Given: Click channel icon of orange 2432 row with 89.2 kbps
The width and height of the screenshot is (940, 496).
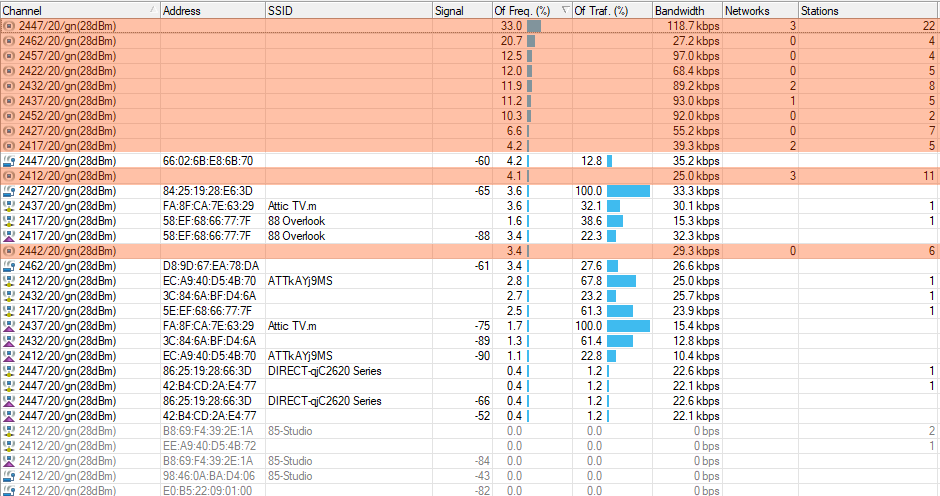Looking at the screenshot, I should point(9,86).
